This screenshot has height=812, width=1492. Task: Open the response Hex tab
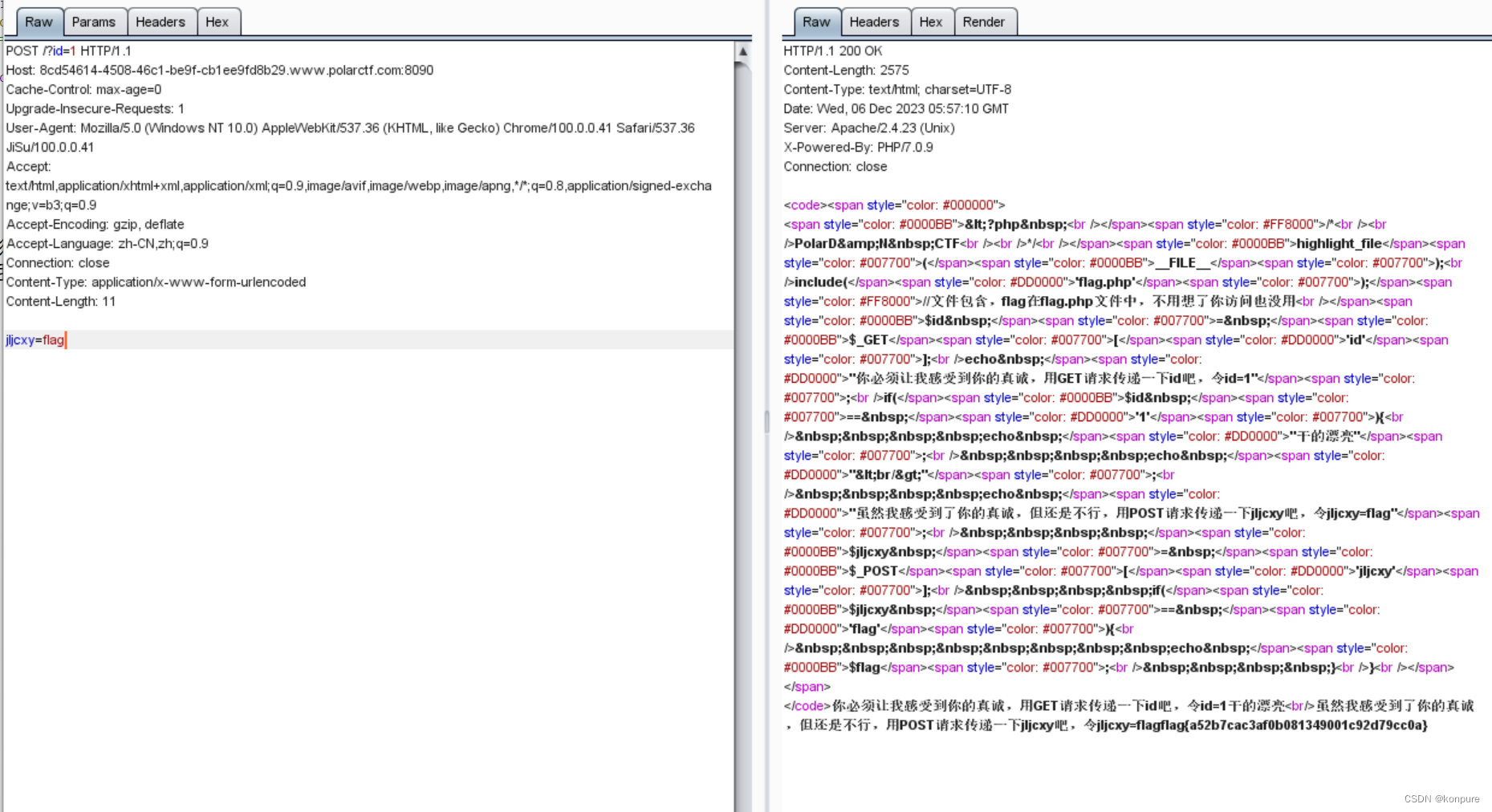[x=931, y=22]
